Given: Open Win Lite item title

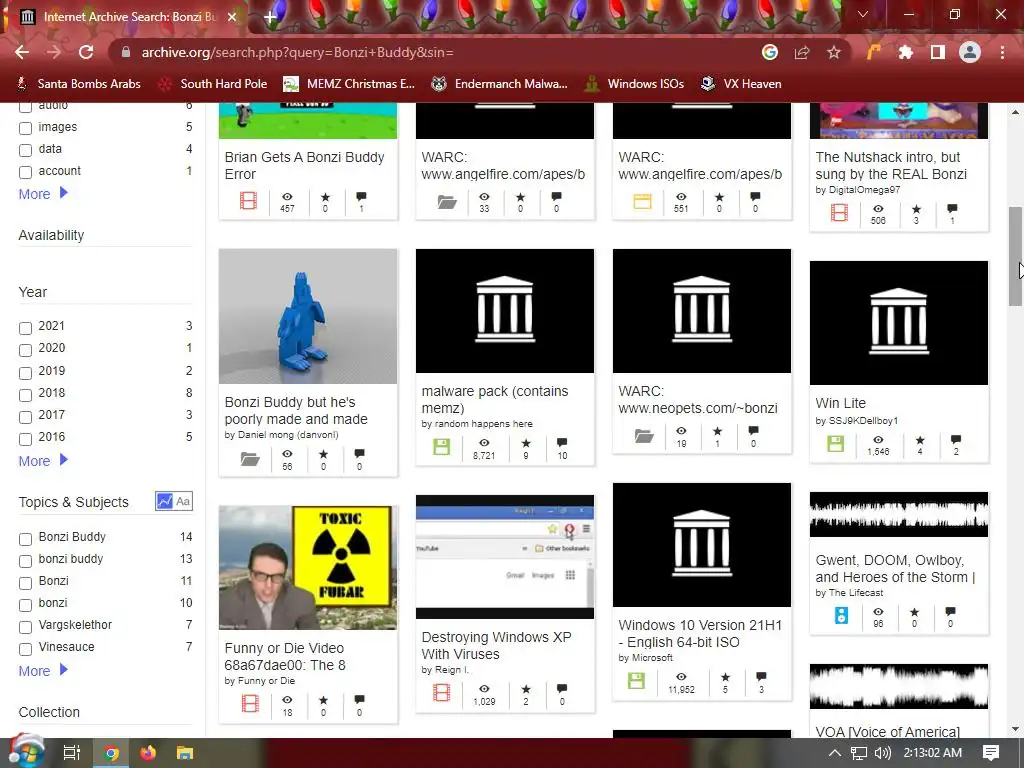Looking at the screenshot, I should [840, 403].
